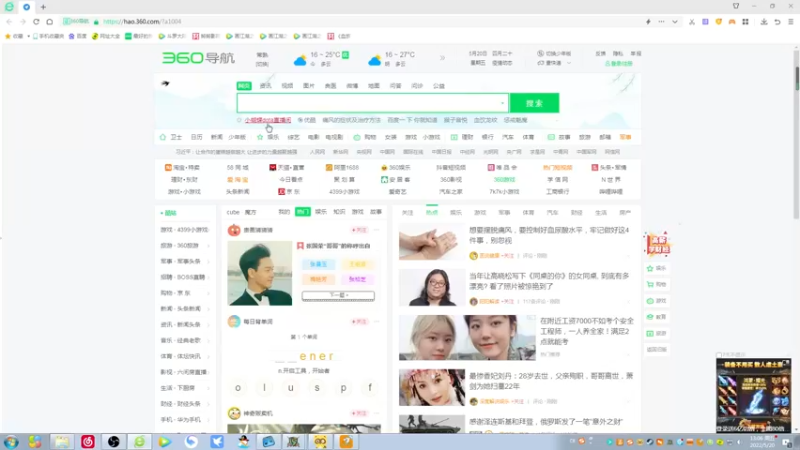Image resolution: width=800 pixels, height=450 pixels.
Task: Open the Windows Start button
Action: click(11, 441)
